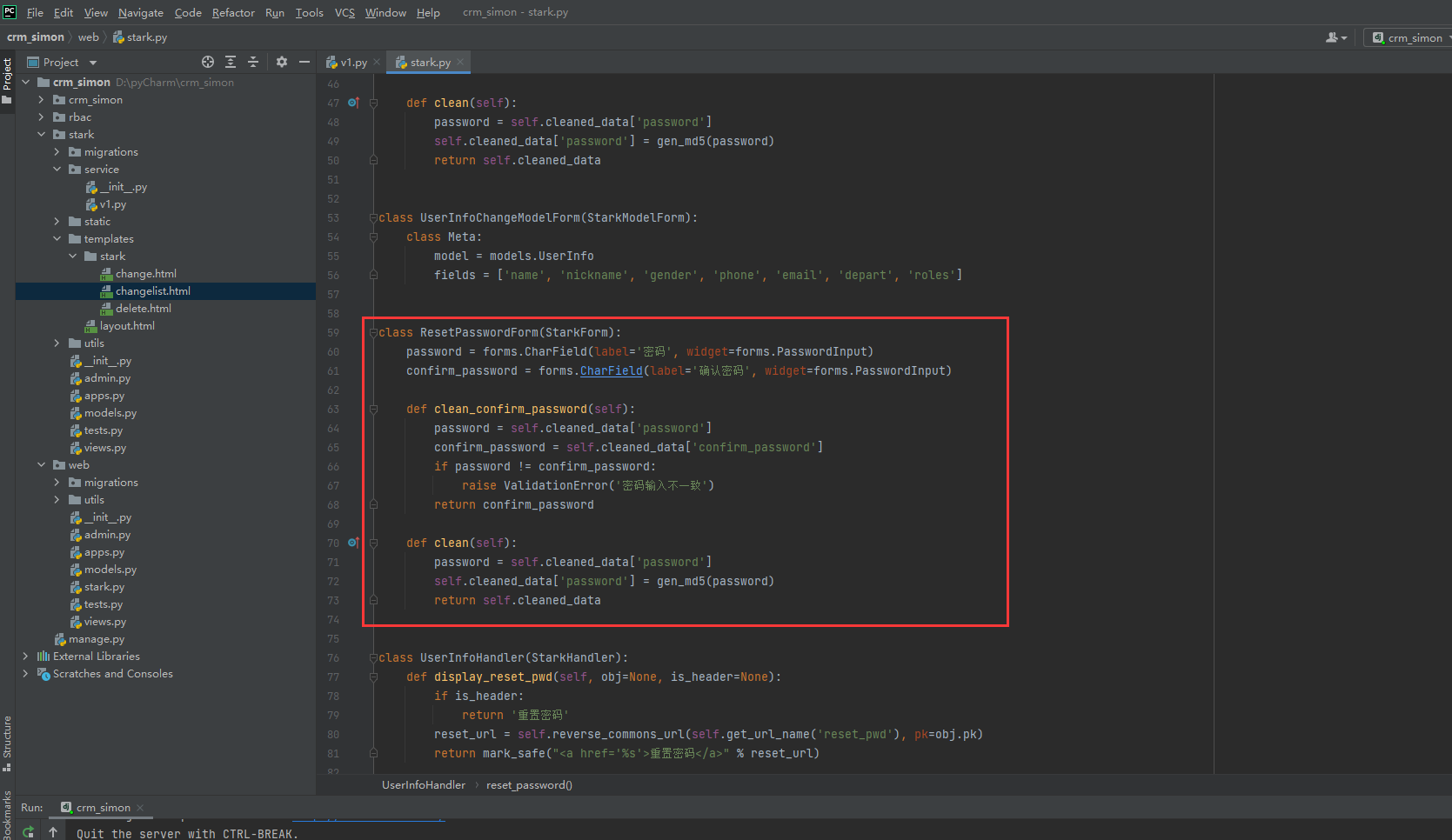Fold the display_reset_pwd method at line 77
Image resolution: width=1452 pixels, height=840 pixels.
373,677
